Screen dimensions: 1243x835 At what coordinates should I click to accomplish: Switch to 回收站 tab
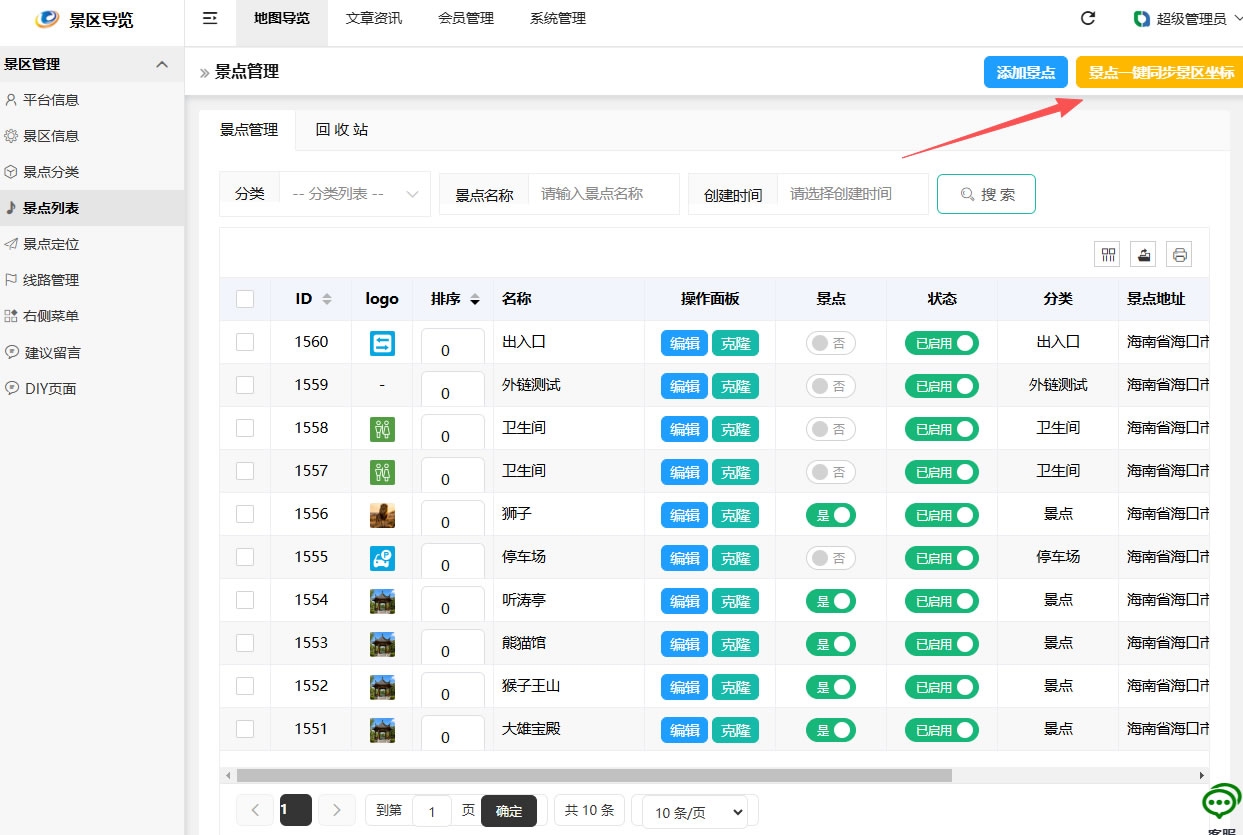point(342,130)
